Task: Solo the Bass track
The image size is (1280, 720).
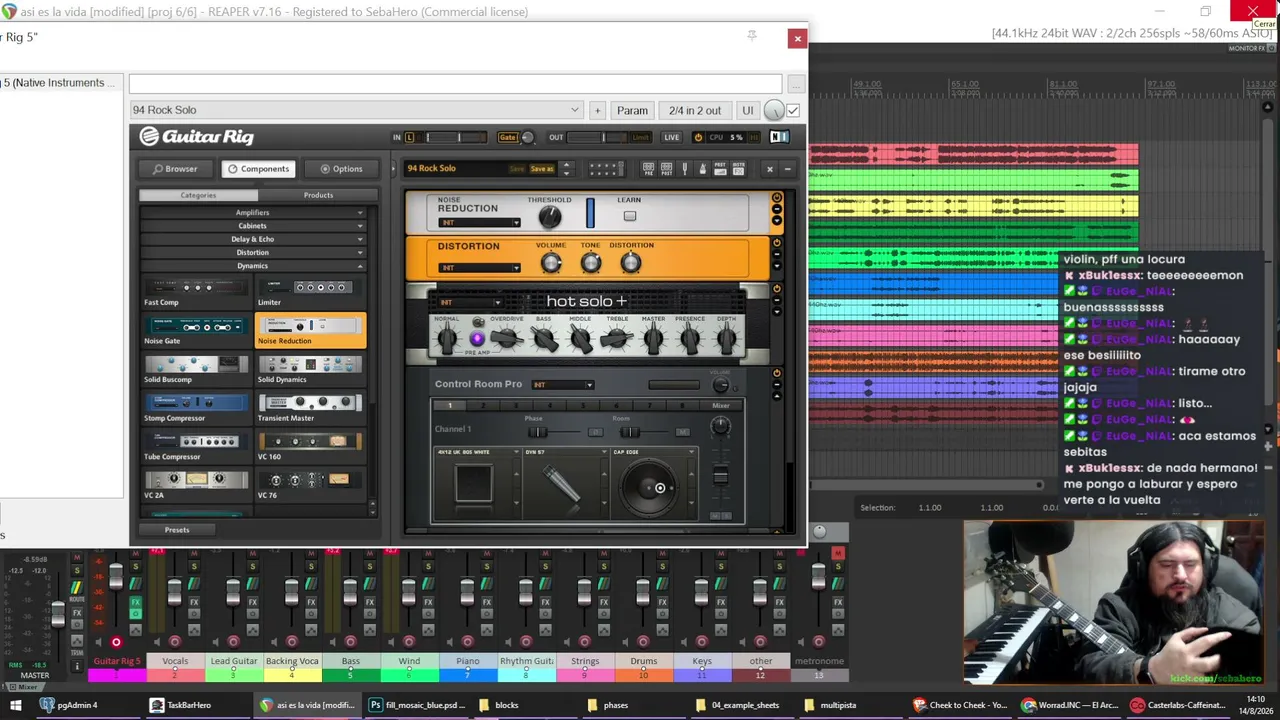Action: coord(370,567)
